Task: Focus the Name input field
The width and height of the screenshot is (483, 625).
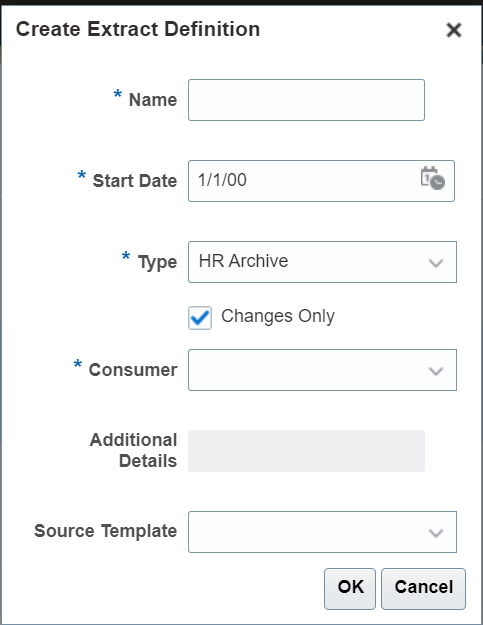Action: click(306, 100)
